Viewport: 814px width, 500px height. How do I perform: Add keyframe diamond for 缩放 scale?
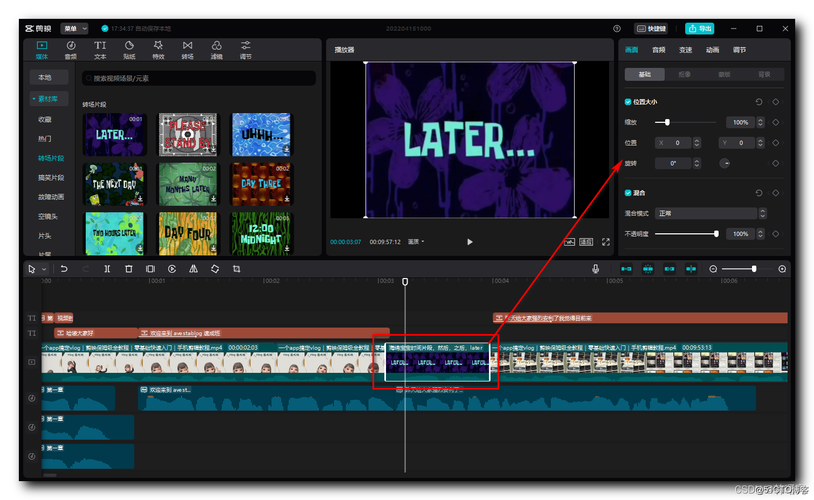[x=776, y=123]
